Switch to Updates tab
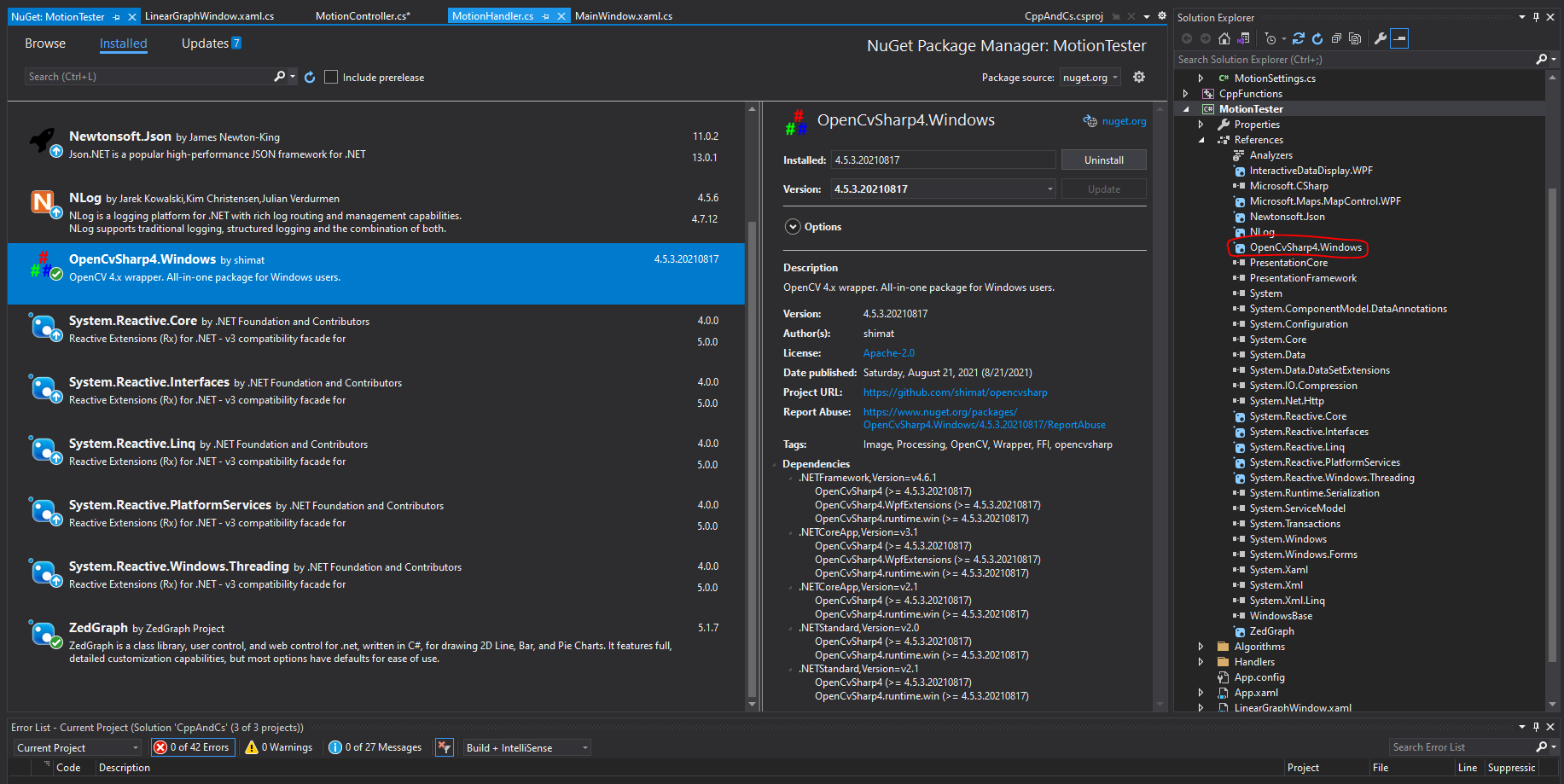This screenshot has height=784, width=1564. click(x=212, y=44)
